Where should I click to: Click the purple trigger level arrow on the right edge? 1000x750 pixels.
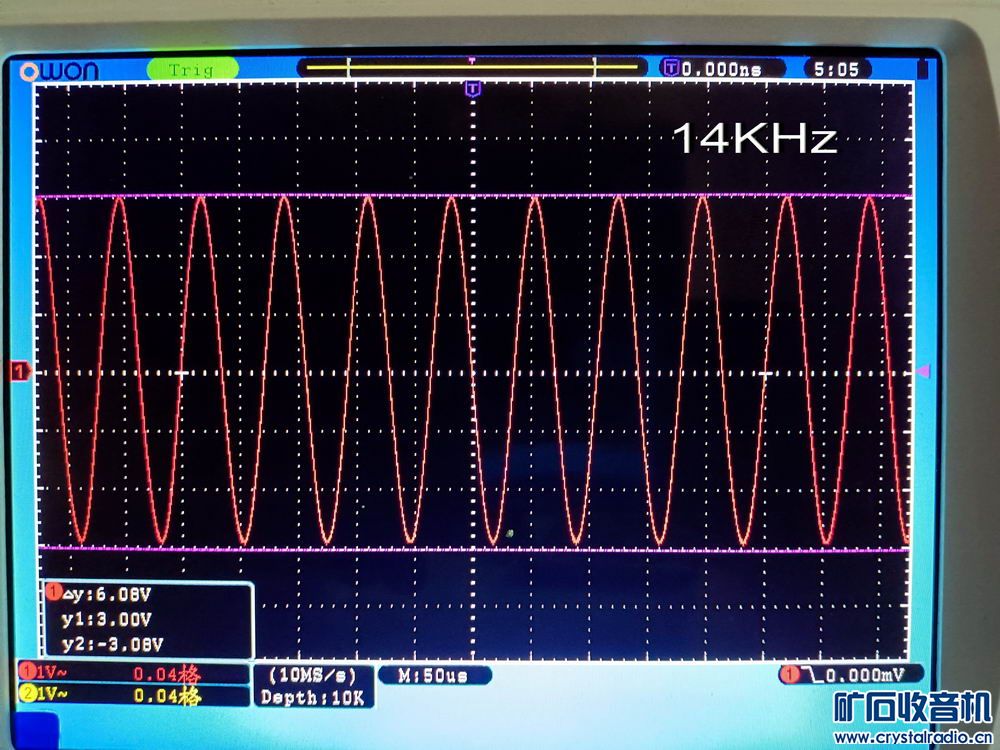pyautogui.click(x=923, y=371)
